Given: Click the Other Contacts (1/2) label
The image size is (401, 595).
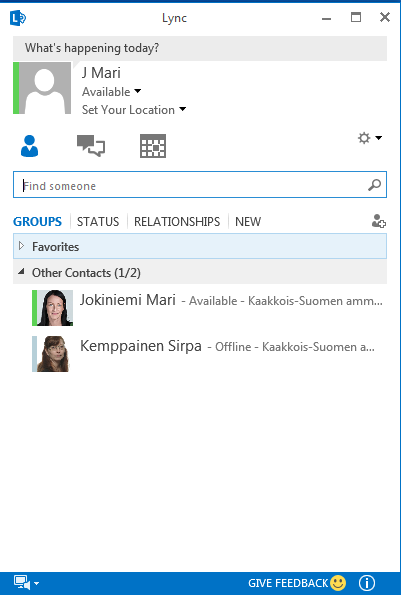Looking at the screenshot, I should tap(86, 272).
